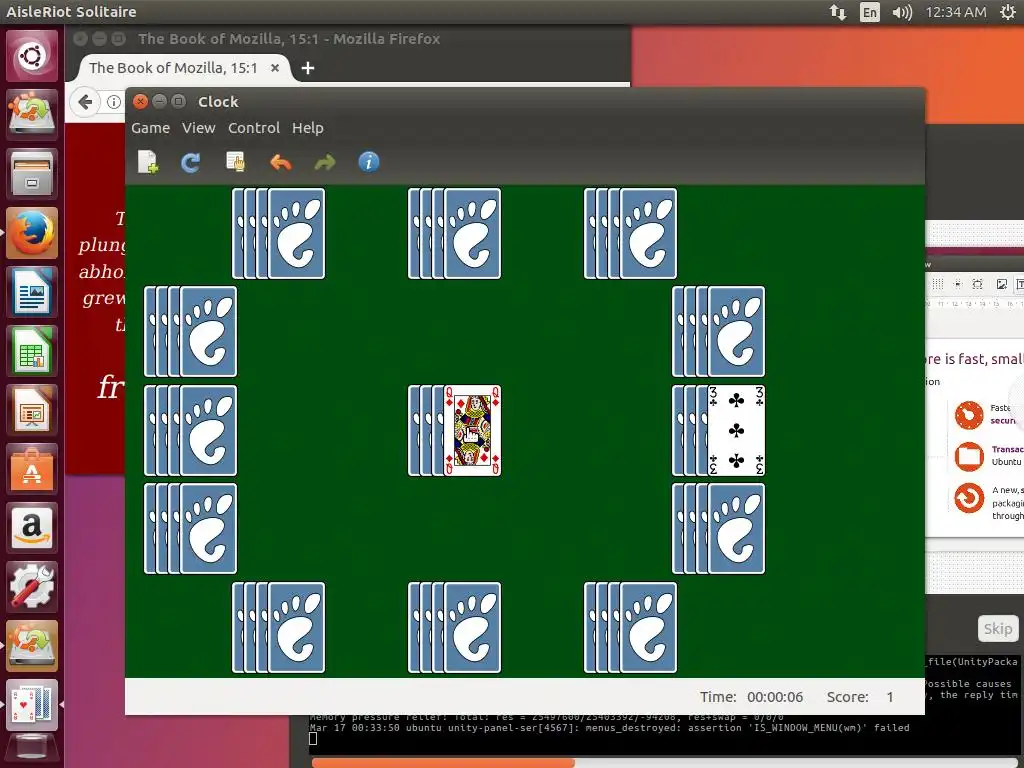
Task: Click the seven o'clock card pile
Action: pos(278,628)
